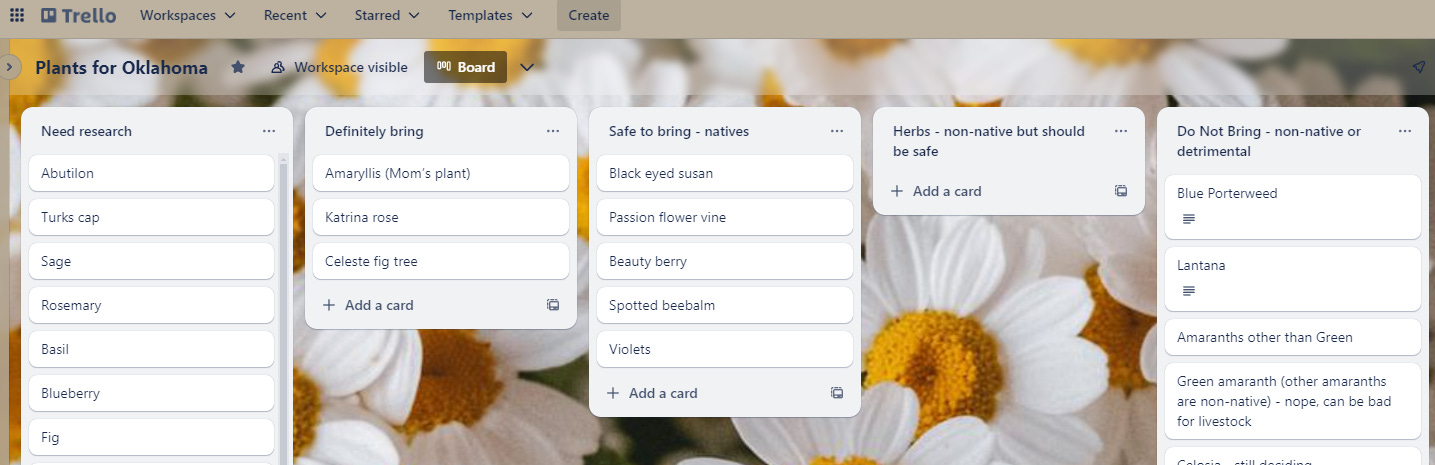Open the Blue Porterweed card title
The height and width of the screenshot is (465, 1435).
click(1227, 193)
